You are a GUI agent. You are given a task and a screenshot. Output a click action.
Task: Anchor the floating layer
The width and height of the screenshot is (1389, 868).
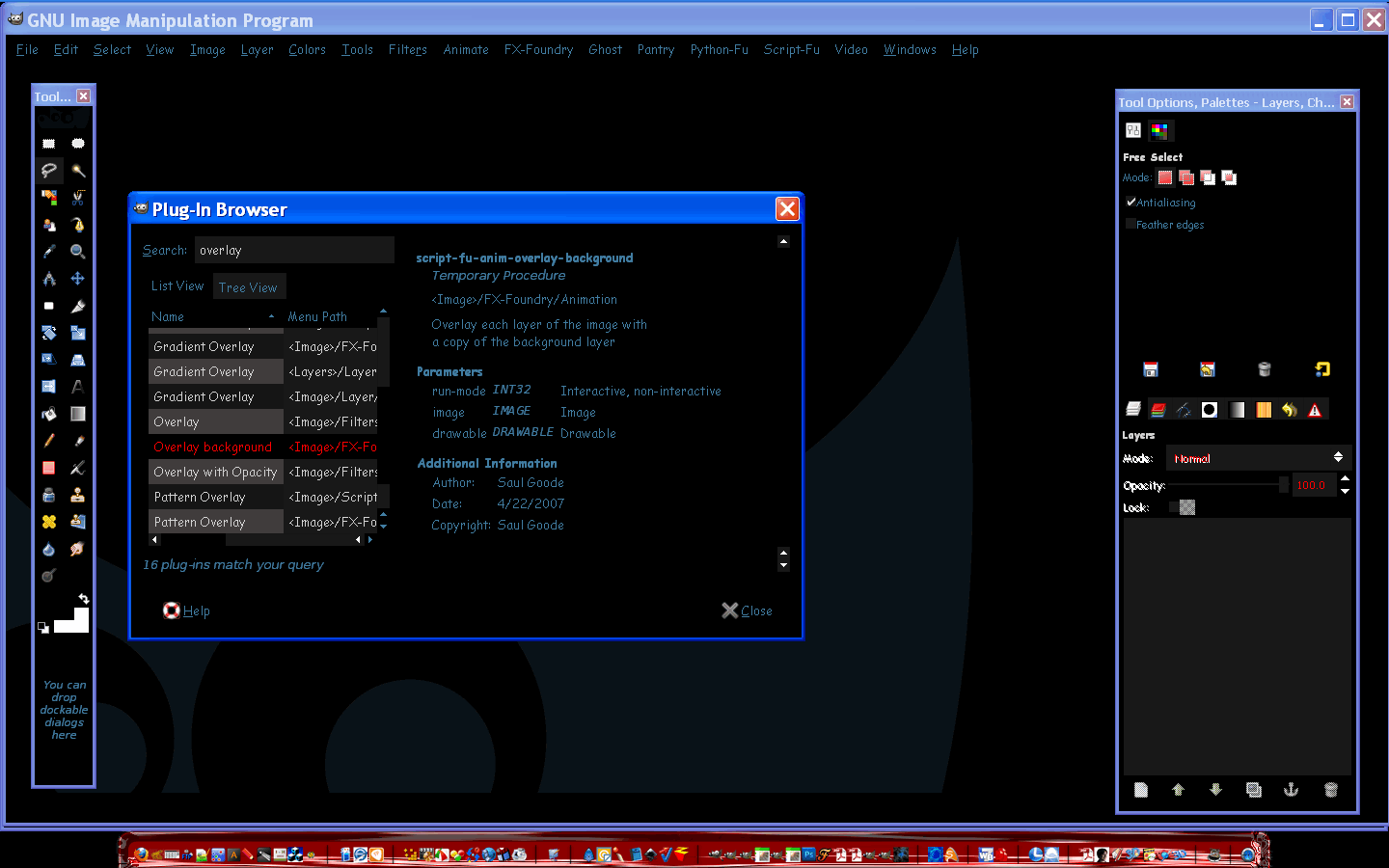pos(1292,790)
